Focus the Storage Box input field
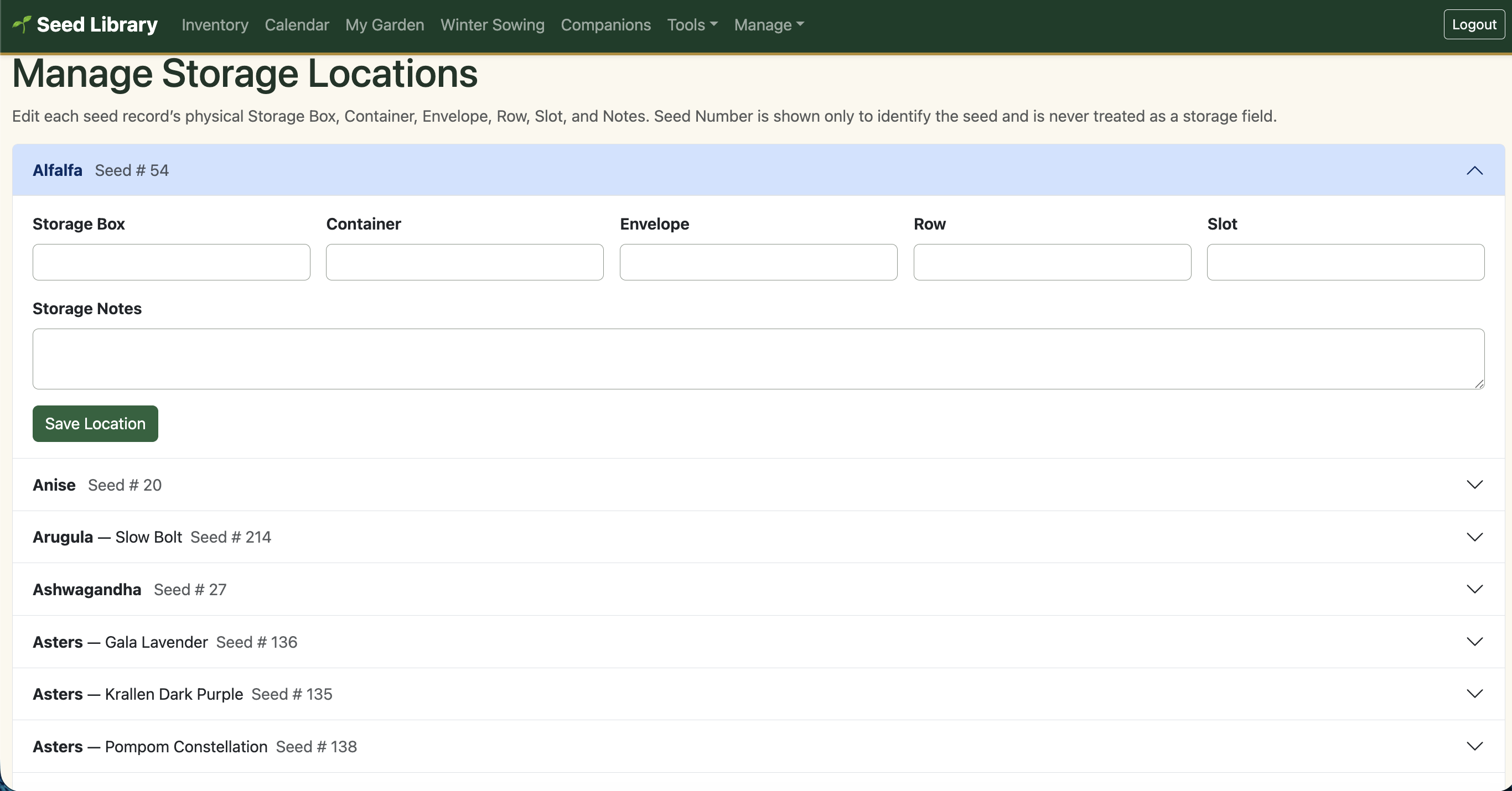 172,262
